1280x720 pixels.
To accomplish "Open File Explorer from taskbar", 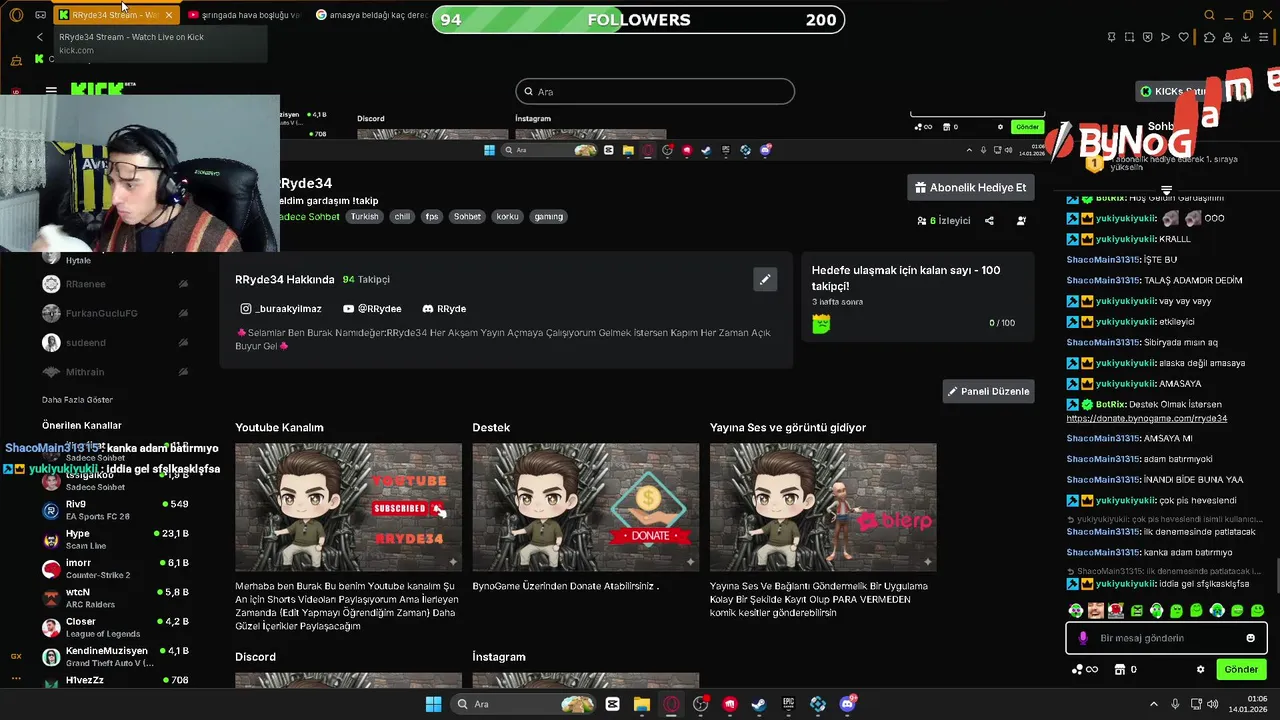I will [x=642, y=704].
